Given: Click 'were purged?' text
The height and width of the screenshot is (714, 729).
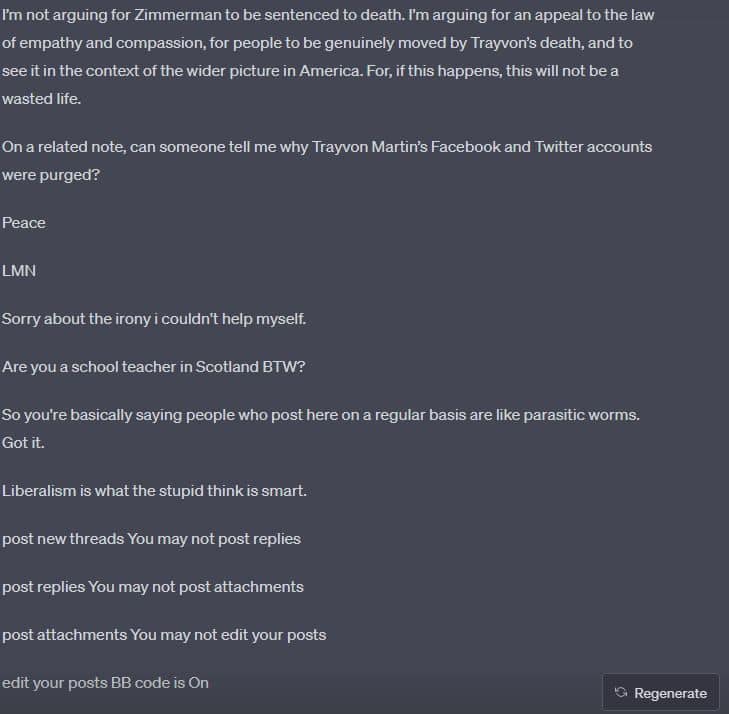Looking at the screenshot, I should tap(51, 175).
